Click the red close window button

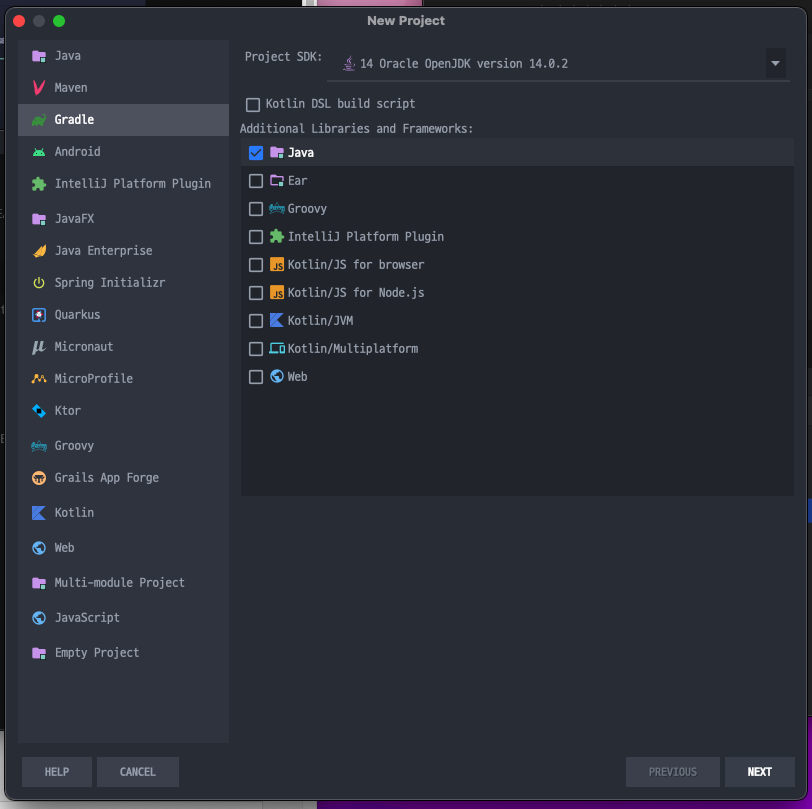point(19,21)
